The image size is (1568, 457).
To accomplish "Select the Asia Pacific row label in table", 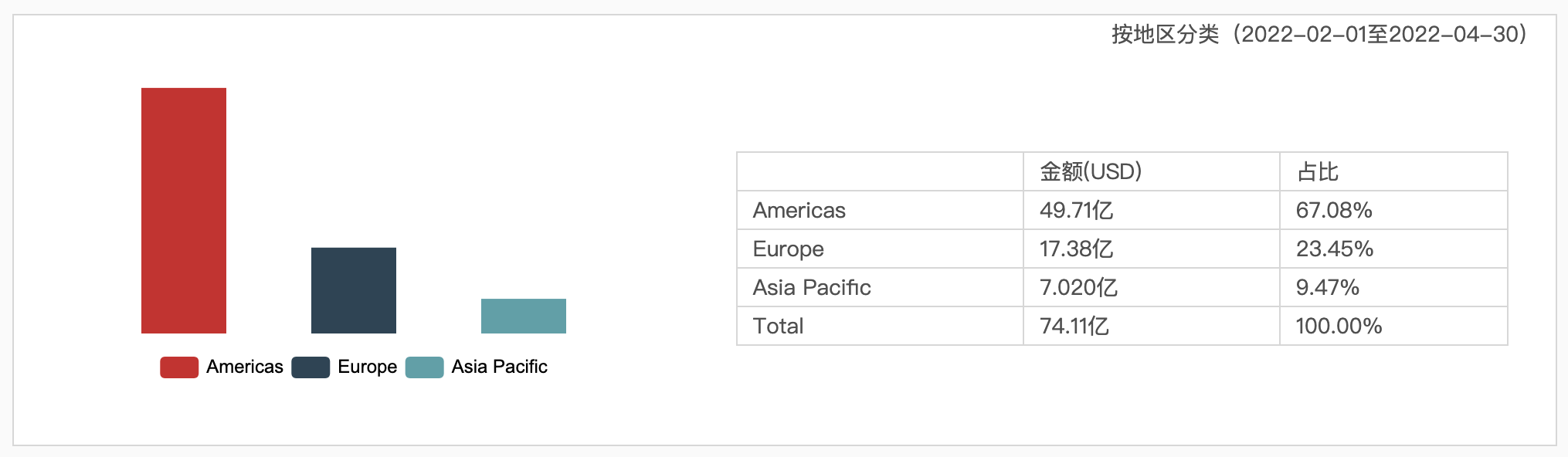I will 812,287.
